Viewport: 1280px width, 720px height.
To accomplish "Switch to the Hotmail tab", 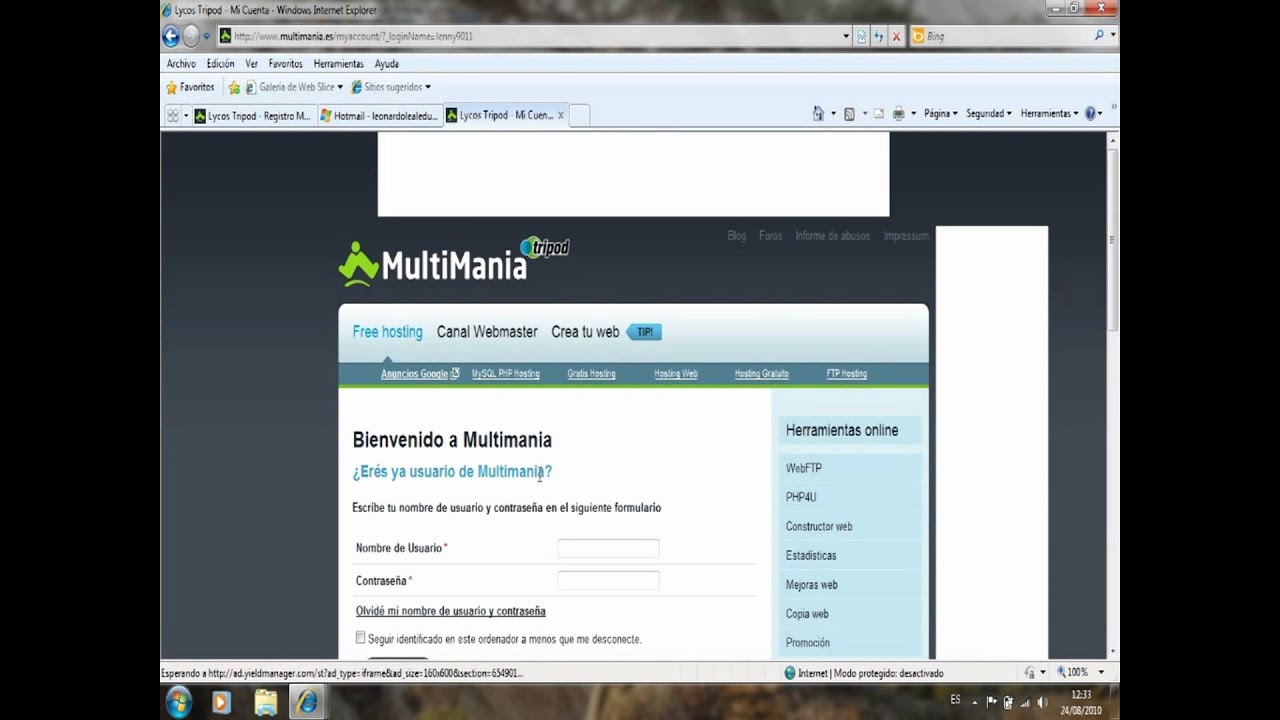I will (x=379, y=116).
